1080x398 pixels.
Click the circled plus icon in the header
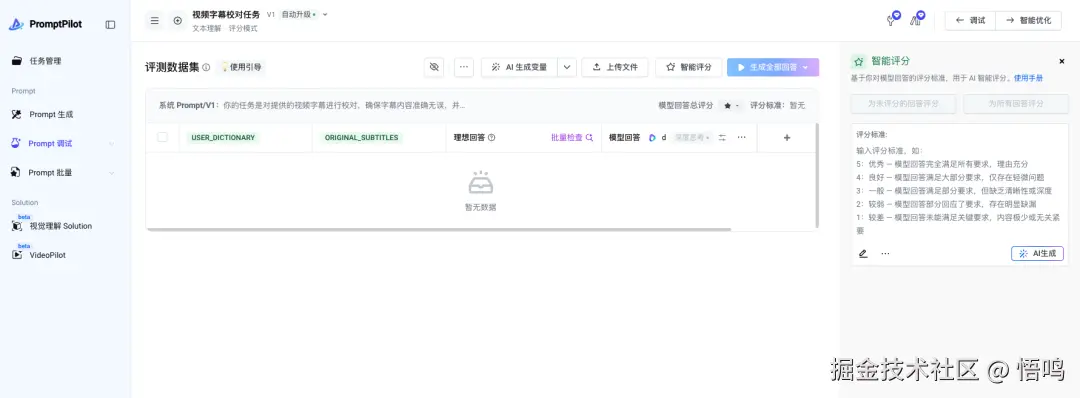click(x=178, y=21)
